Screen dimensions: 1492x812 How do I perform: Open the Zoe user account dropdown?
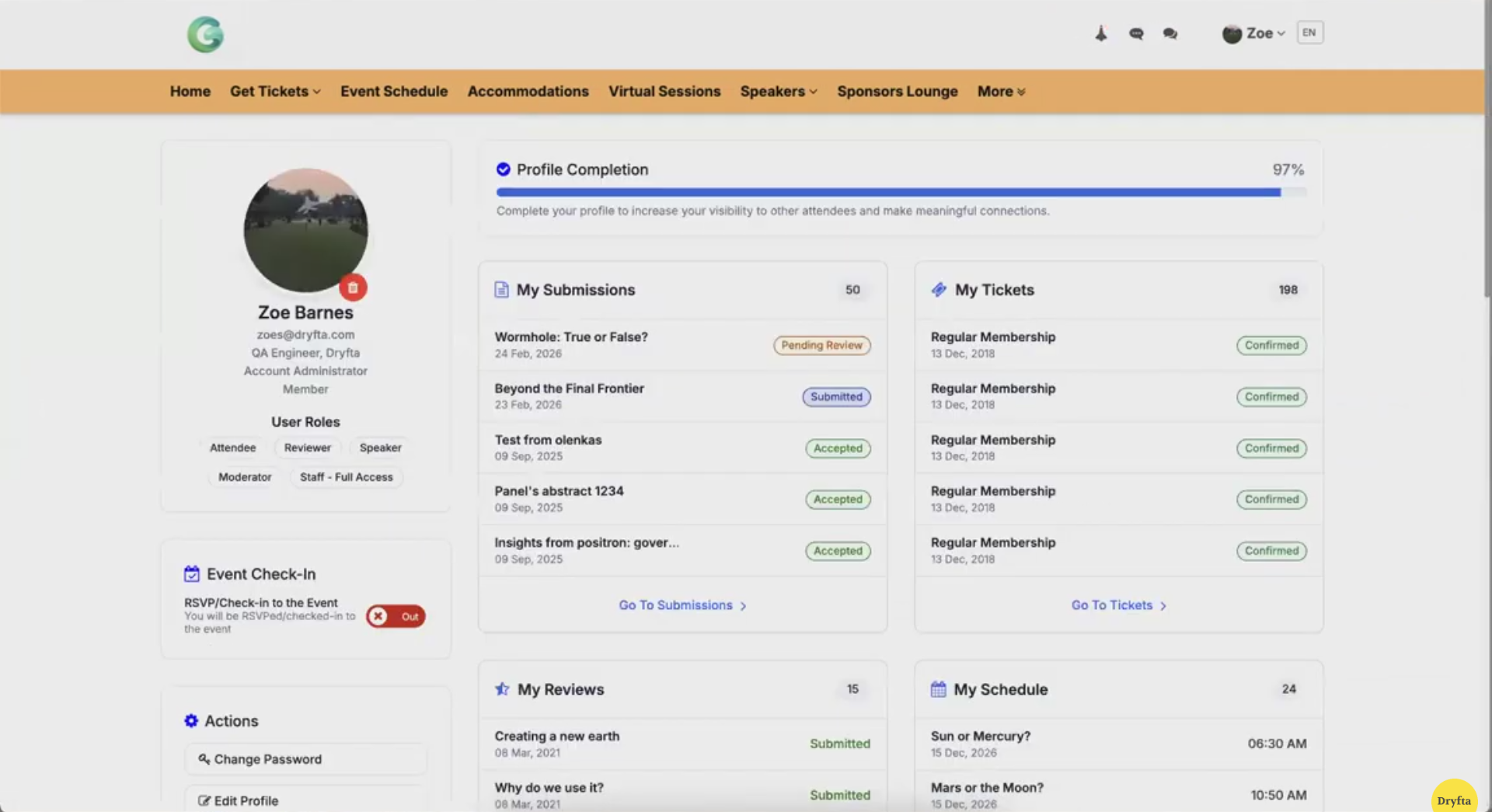click(x=1254, y=33)
